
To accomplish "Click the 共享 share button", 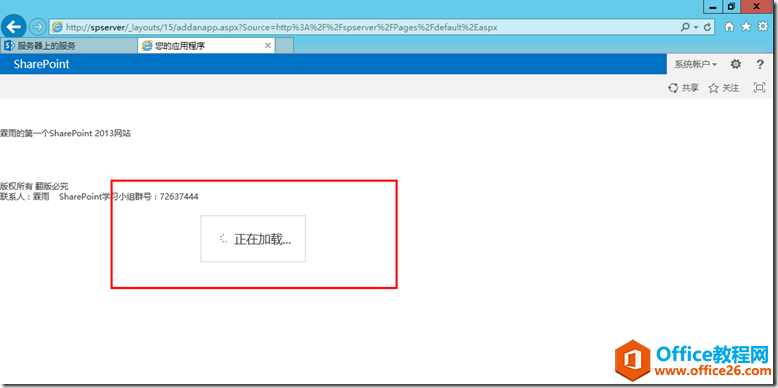I will [x=684, y=88].
